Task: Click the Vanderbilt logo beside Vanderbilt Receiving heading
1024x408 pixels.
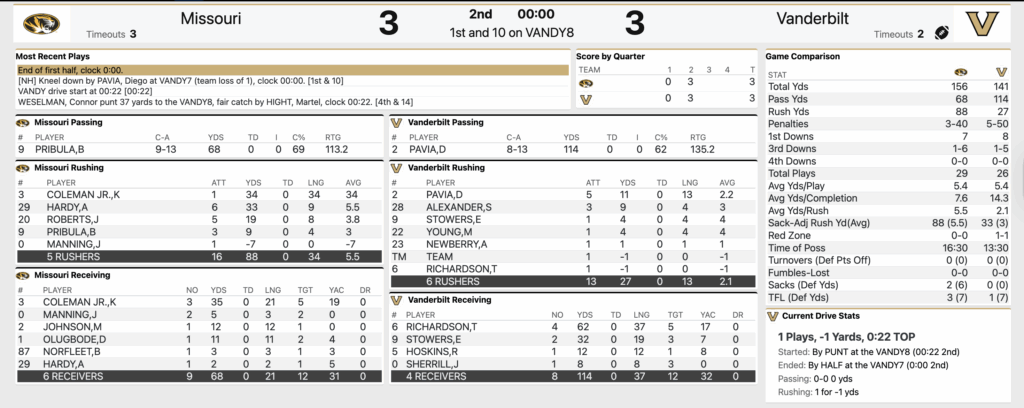Action: 396,299
